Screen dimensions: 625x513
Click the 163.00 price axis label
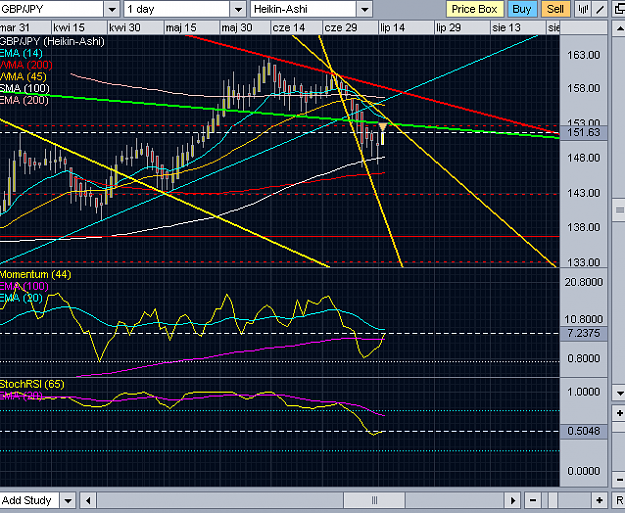coord(584,55)
